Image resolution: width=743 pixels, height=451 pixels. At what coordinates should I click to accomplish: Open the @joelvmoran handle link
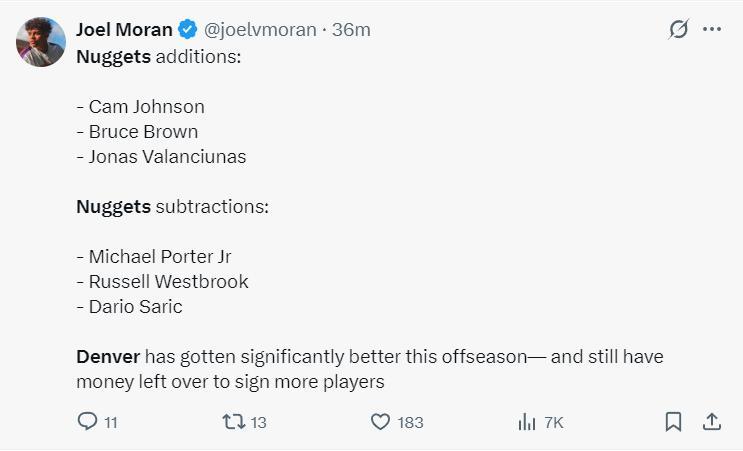tap(259, 29)
